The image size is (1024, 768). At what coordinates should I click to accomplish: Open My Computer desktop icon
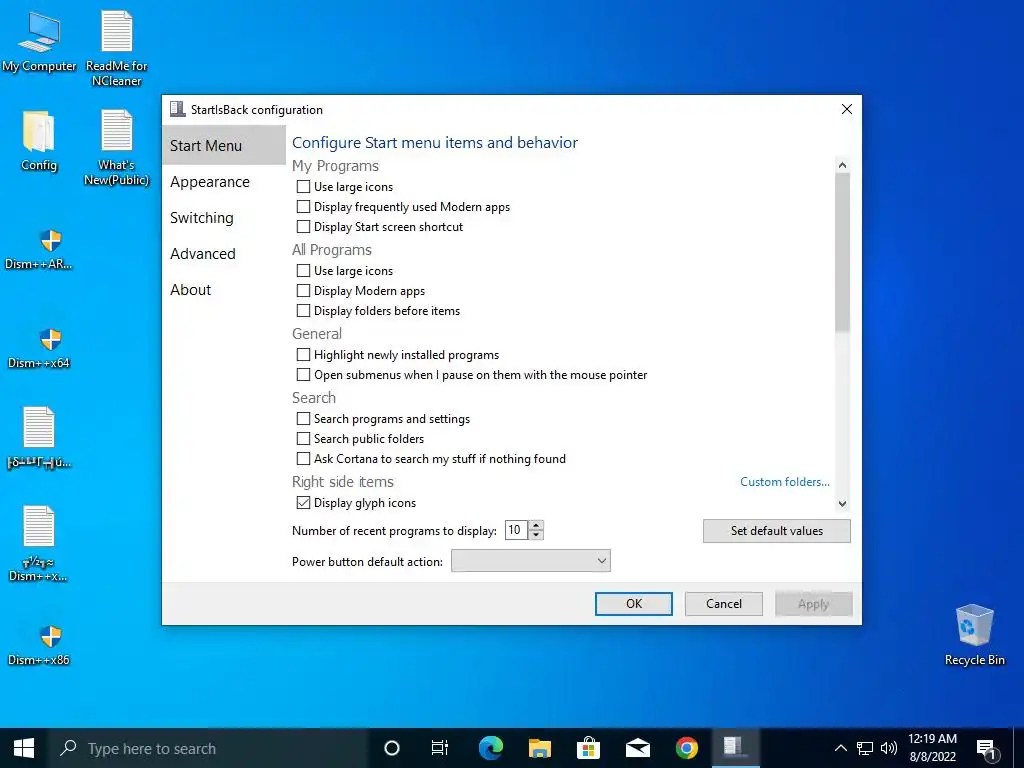click(x=39, y=41)
